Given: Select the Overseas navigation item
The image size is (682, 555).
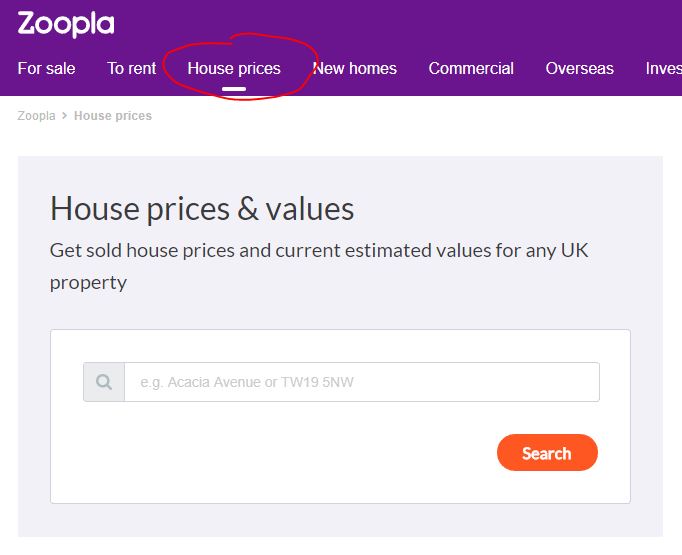Looking at the screenshot, I should click(x=579, y=68).
